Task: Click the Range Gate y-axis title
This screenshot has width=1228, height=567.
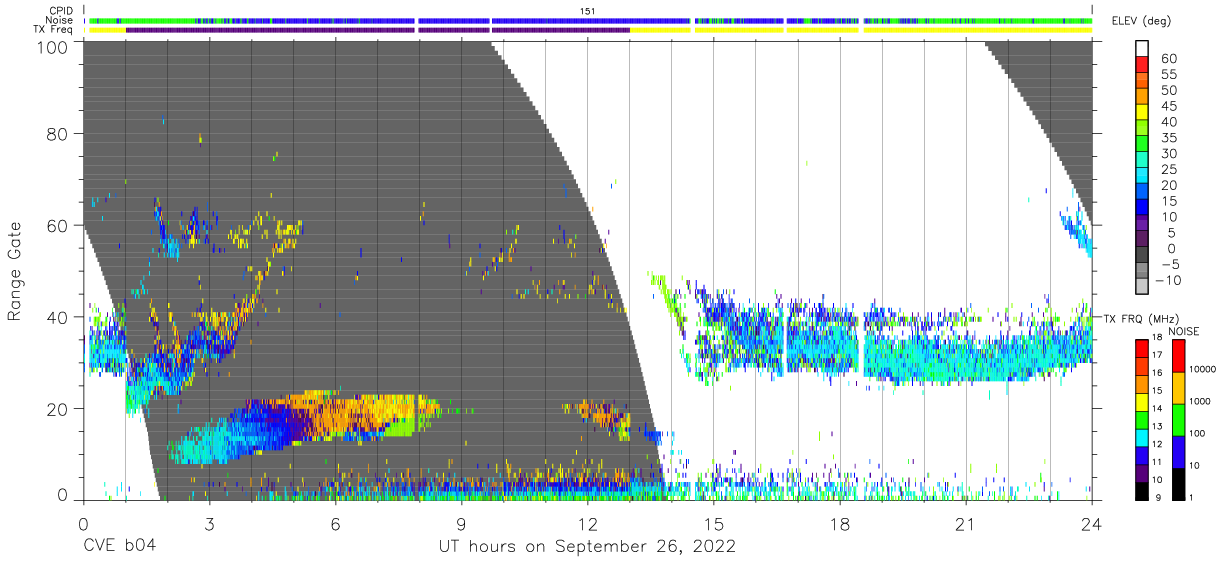Action: click(x=15, y=272)
